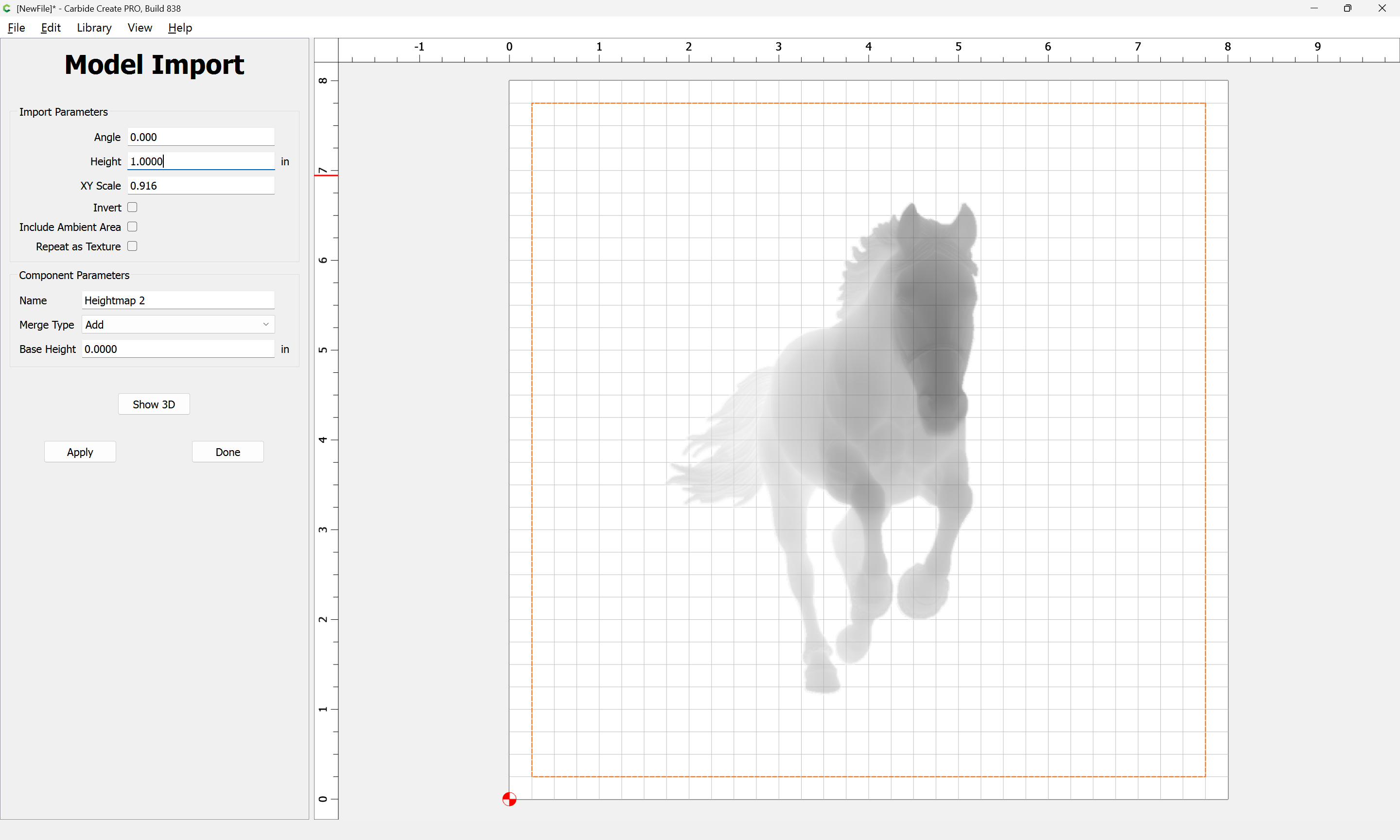Click the Apply button
Image resolution: width=1400 pixels, height=840 pixels.
(80, 452)
